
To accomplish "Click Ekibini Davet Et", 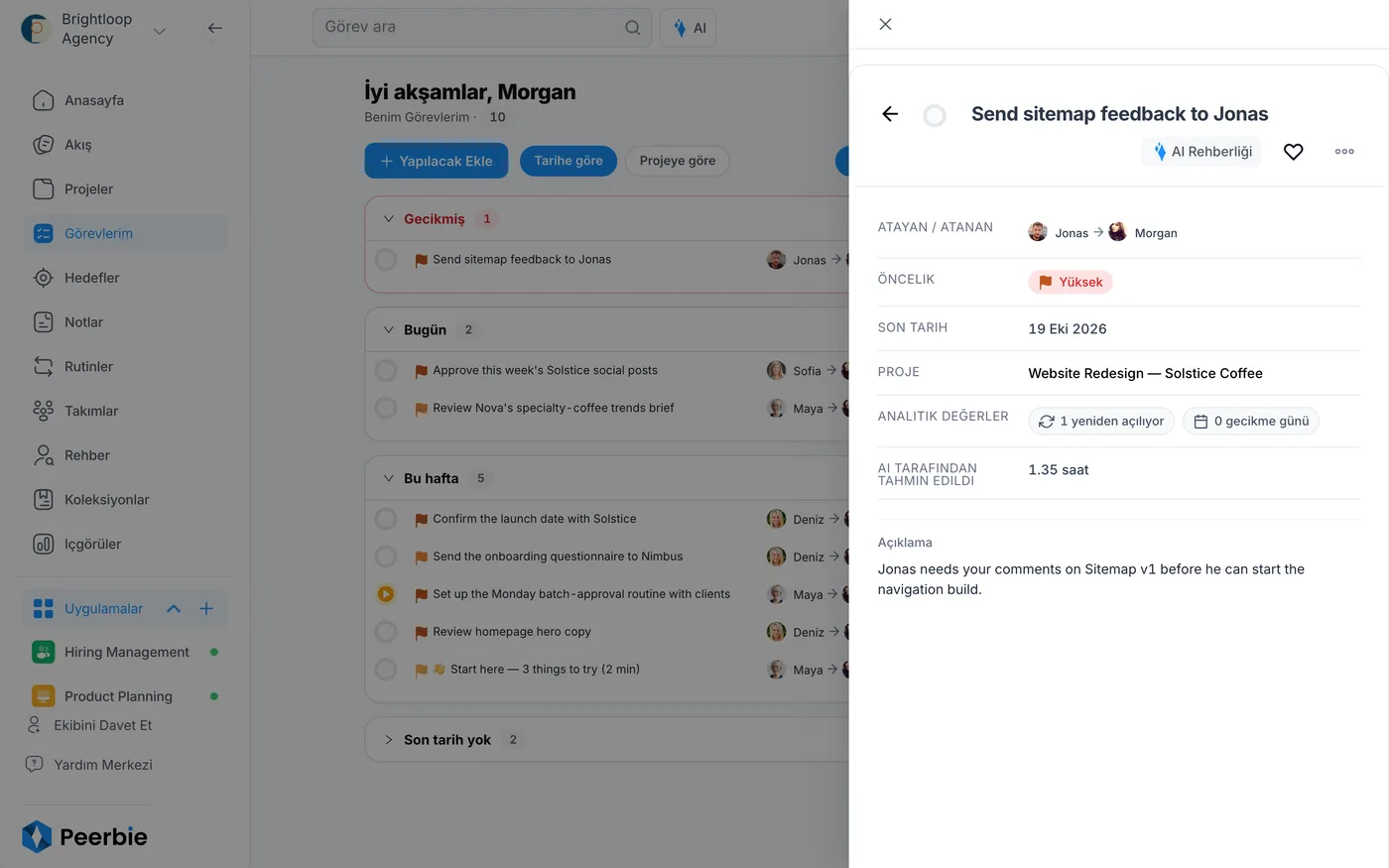I will pyautogui.click(x=89, y=725).
